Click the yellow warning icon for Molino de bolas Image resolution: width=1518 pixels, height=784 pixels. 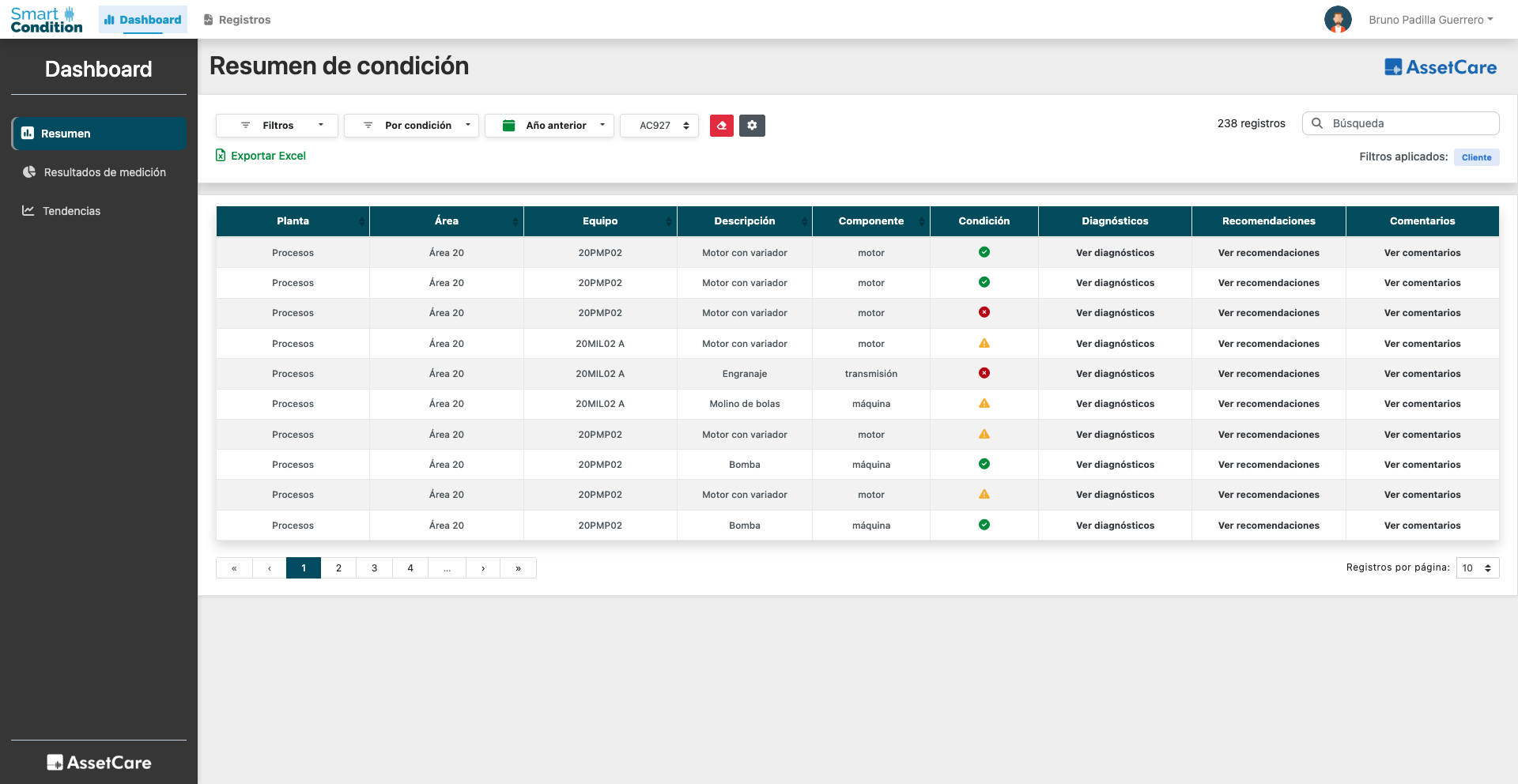pyautogui.click(x=984, y=403)
